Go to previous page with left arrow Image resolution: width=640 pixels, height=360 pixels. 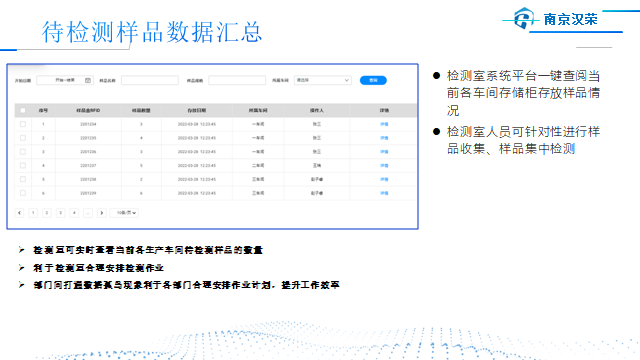point(19,213)
